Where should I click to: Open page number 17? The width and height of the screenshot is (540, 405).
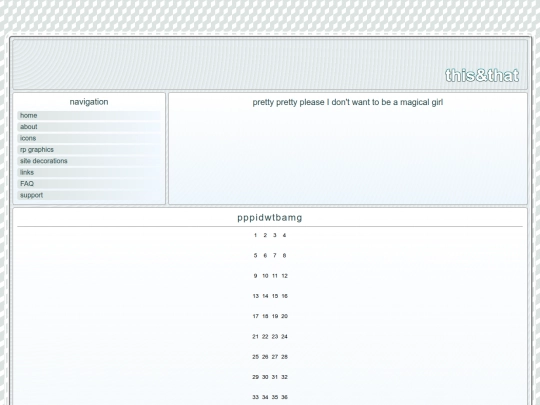pyautogui.click(x=256, y=316)
